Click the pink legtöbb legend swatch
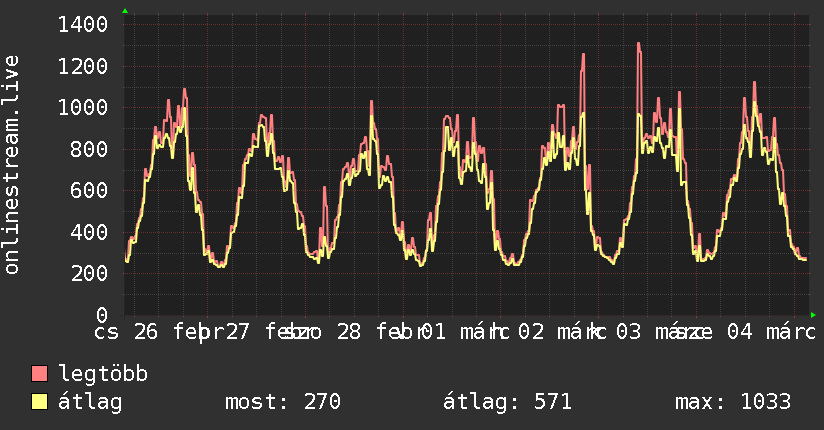The width and height of the screenshot is (824, 430). coord(39,373)
